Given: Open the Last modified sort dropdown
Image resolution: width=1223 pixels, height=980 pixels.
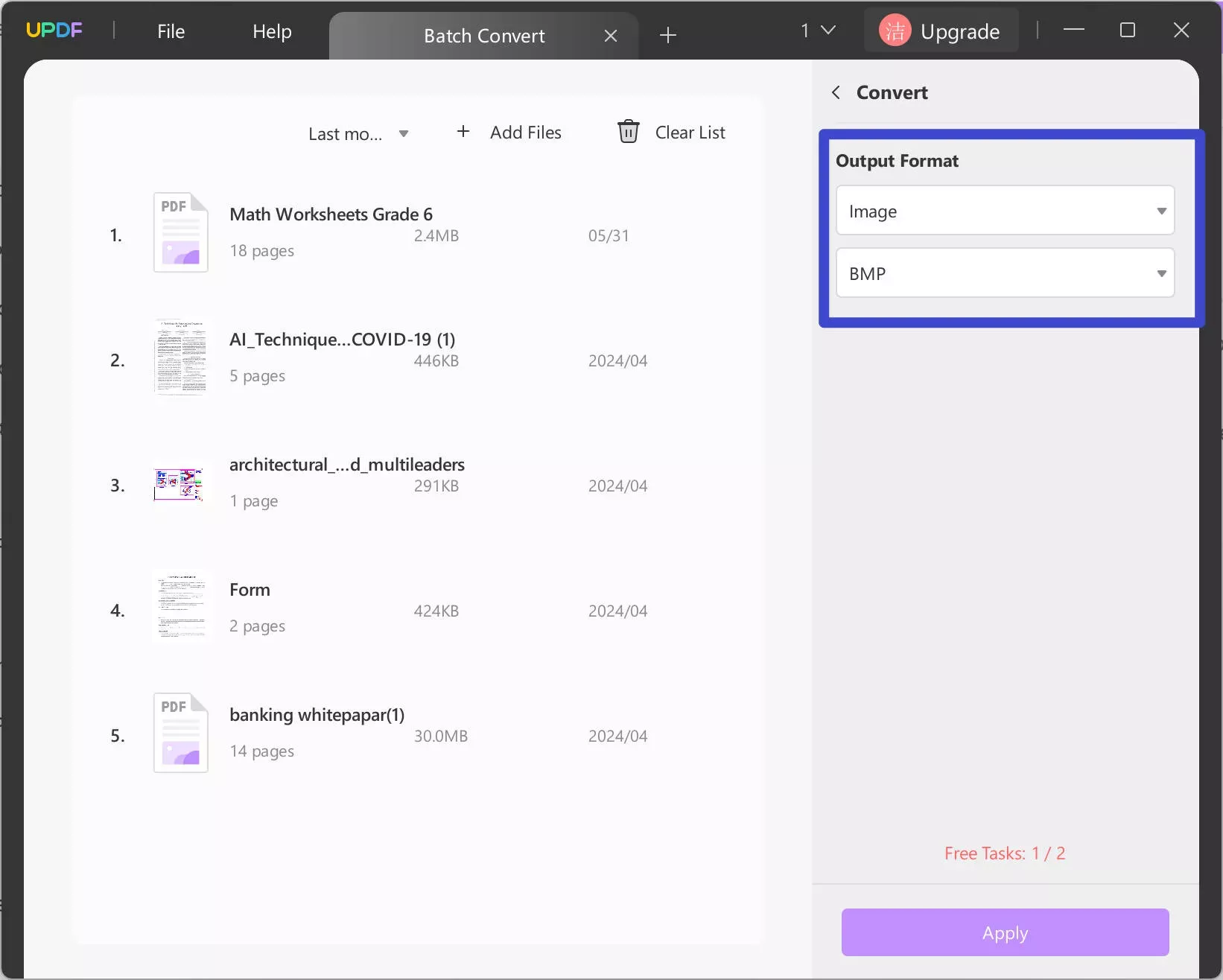Looking at the screenshot, I should click(x=358, y=134).
